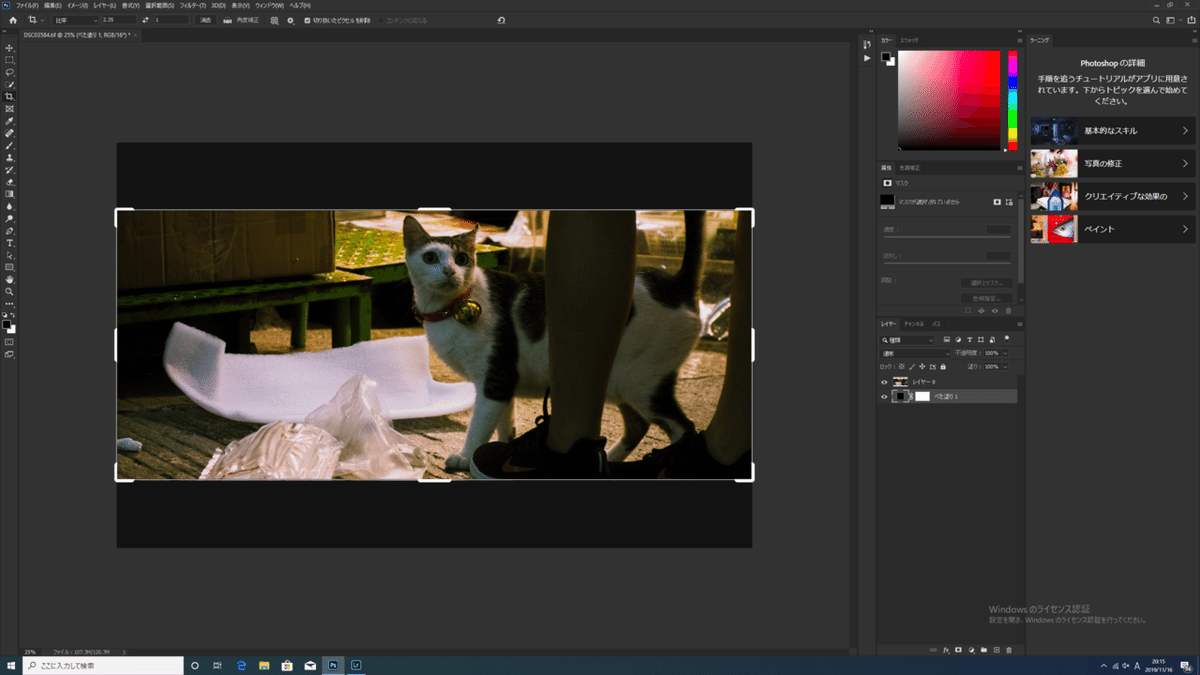Expand 写真の修正 tutorial topic
This screenshot has height=675, width=1200.
point(1113,163)
